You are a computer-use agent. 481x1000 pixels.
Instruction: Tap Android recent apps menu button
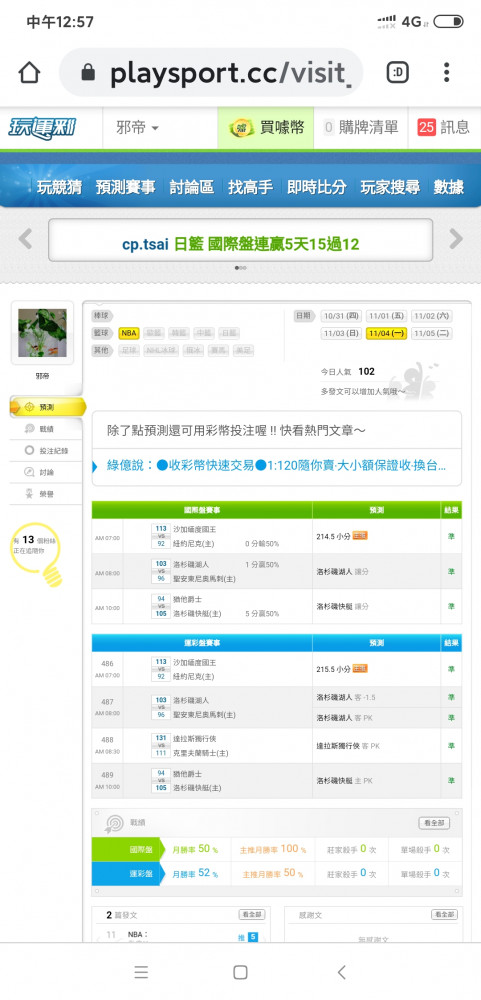click(x=141, y=972)
